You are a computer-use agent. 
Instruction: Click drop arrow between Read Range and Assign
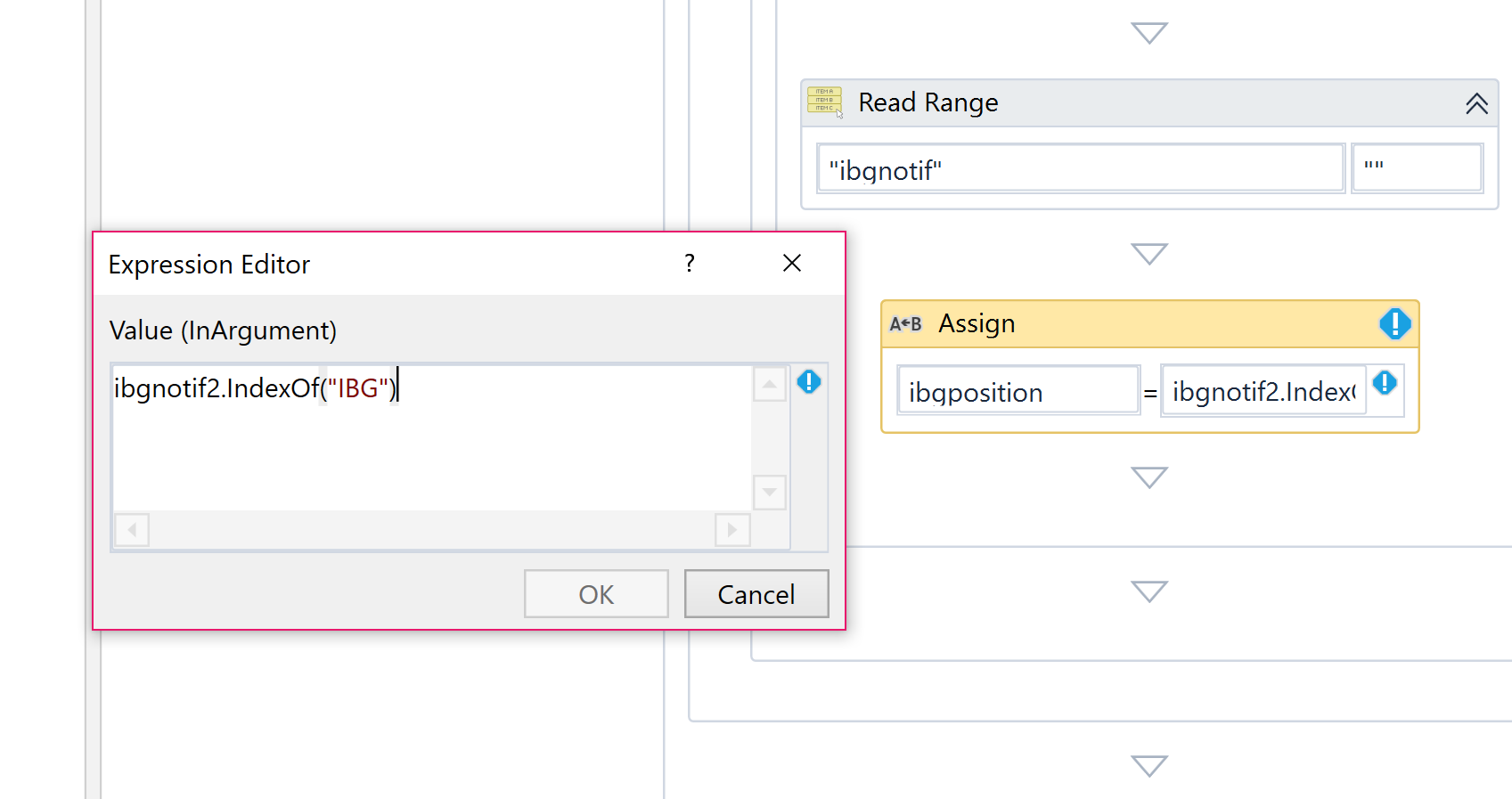1148,255
